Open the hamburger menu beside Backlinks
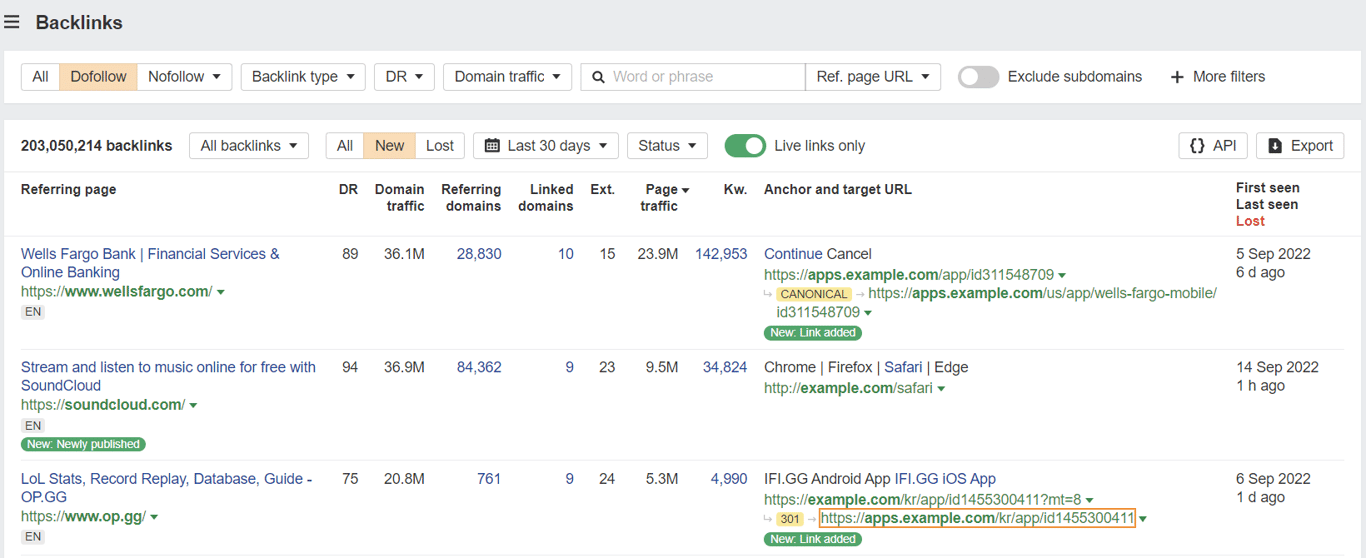 pos(12,22)
